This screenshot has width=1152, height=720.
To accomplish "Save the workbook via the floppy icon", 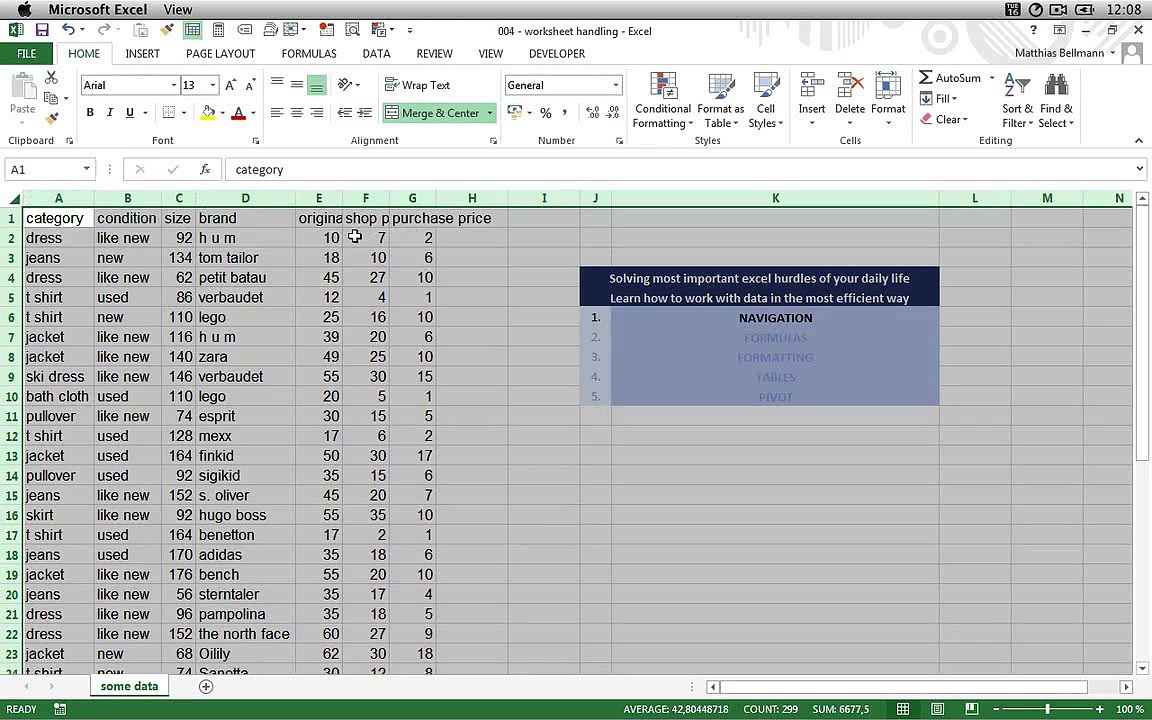I will (42, 30).
